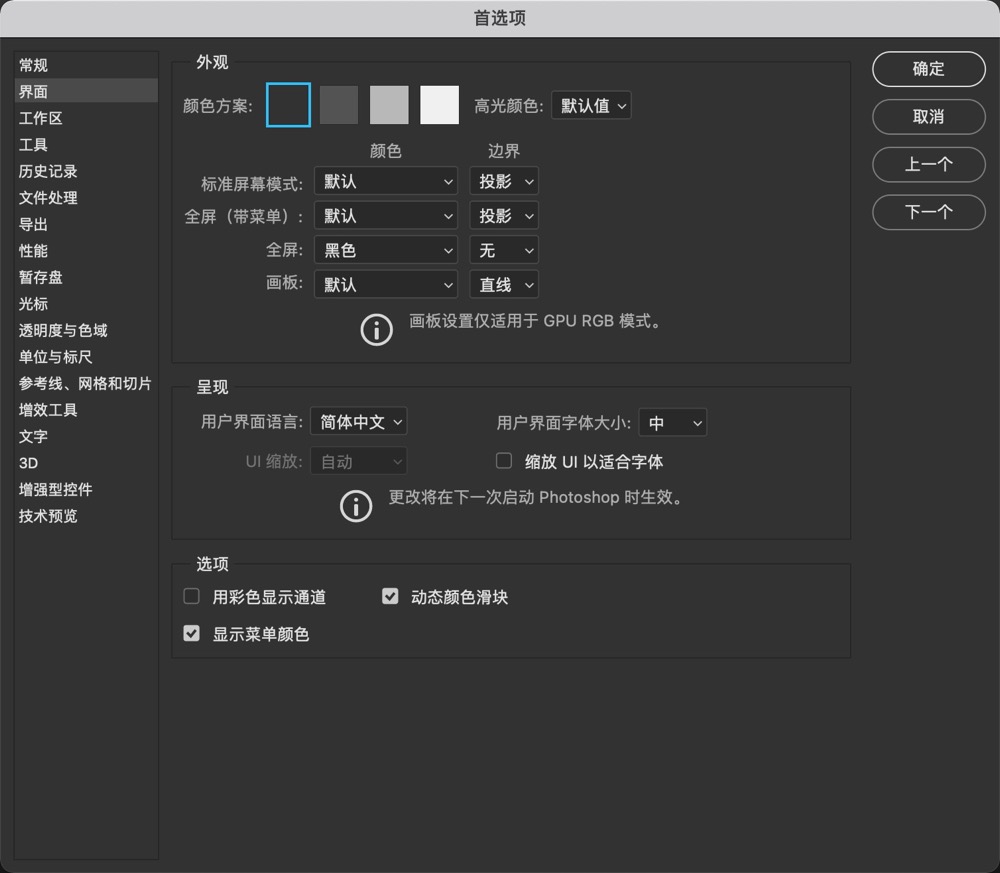Open the 高光颜色 dropdown
The image size is (1000, 873).
point(591,104)
